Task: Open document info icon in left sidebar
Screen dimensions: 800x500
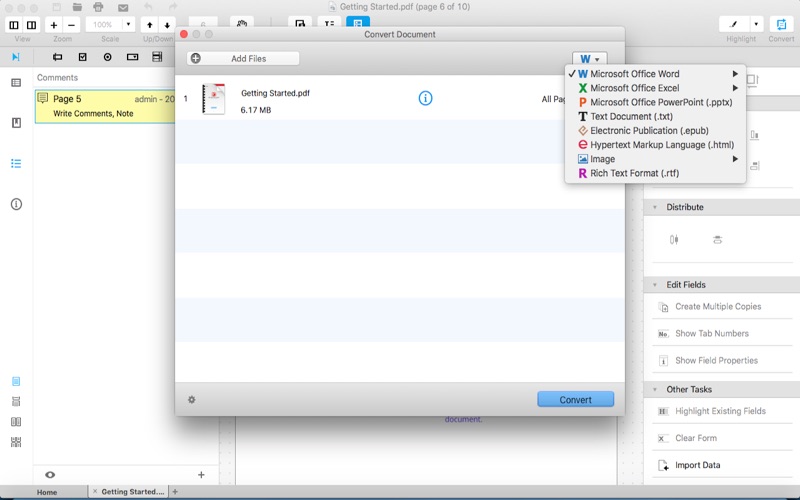Action: (x=16, y=204)
